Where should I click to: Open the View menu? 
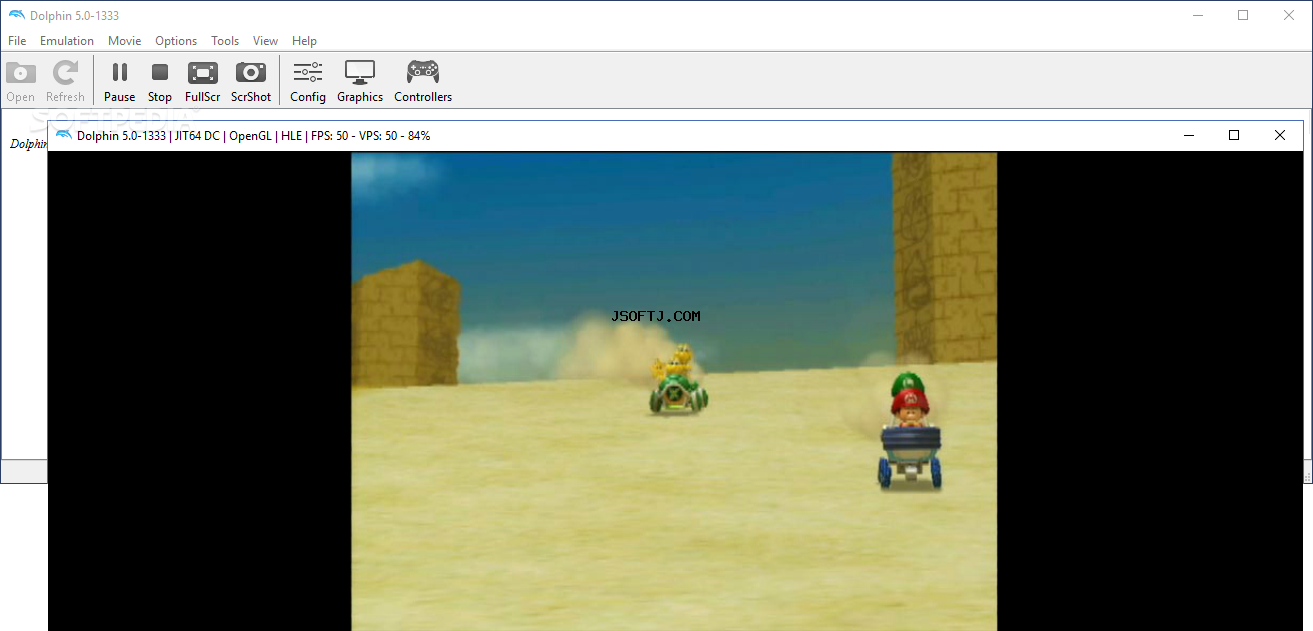point(265,41)
